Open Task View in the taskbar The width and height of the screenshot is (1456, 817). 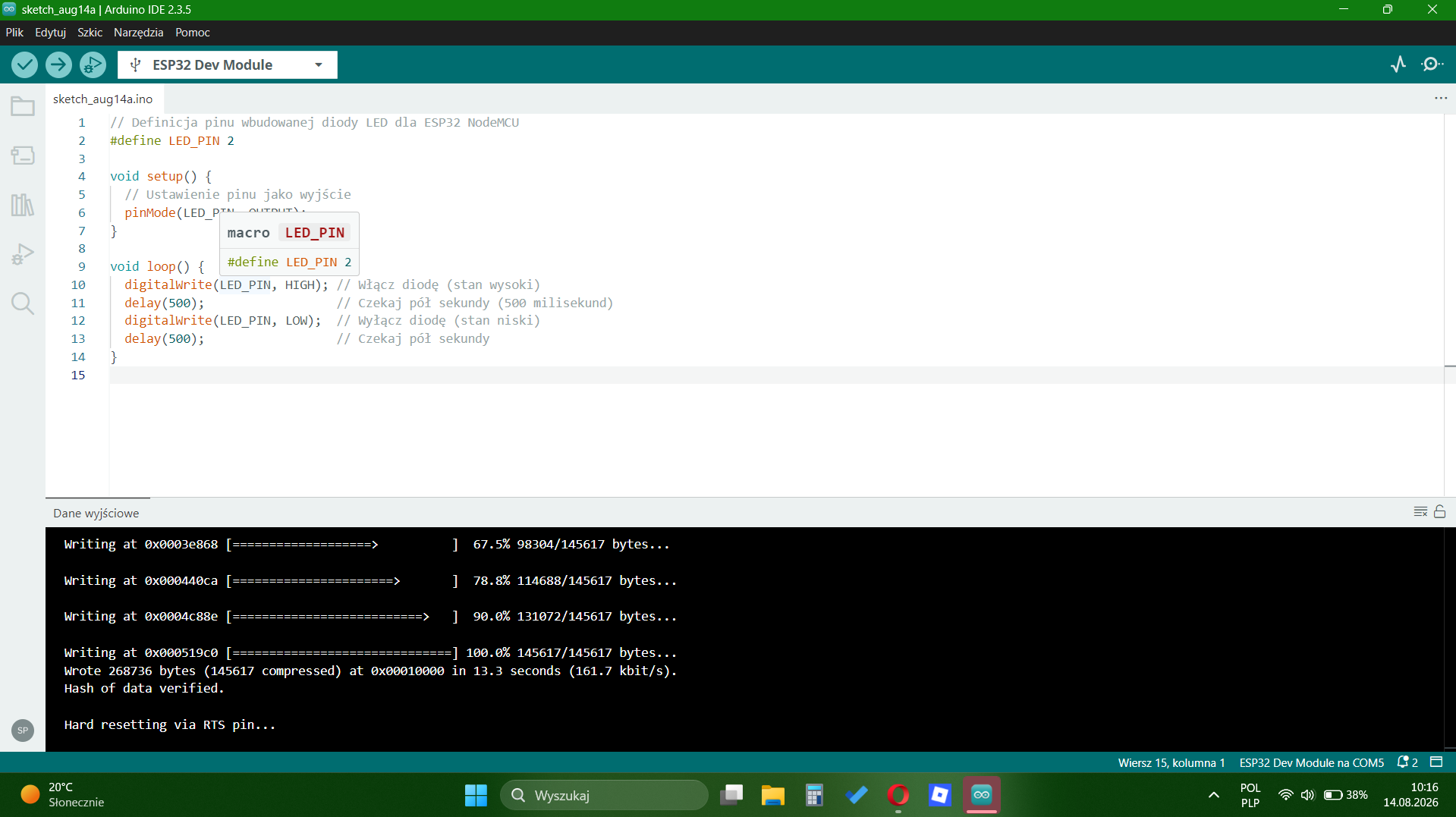731,795
